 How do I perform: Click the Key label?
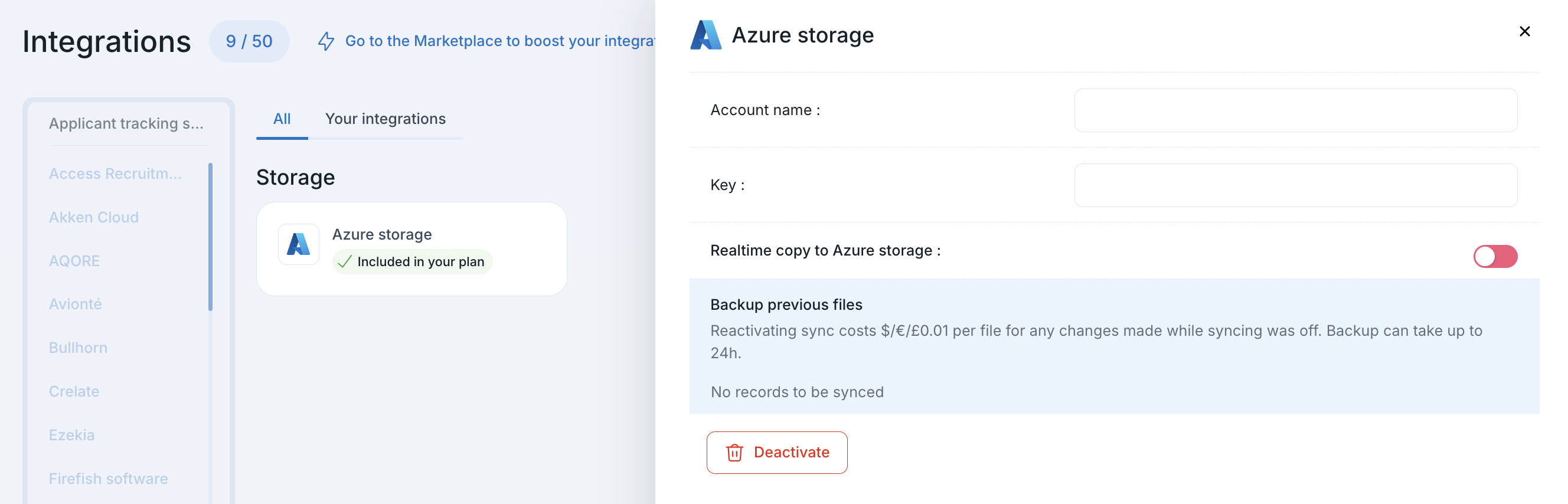tap(727, 185)
